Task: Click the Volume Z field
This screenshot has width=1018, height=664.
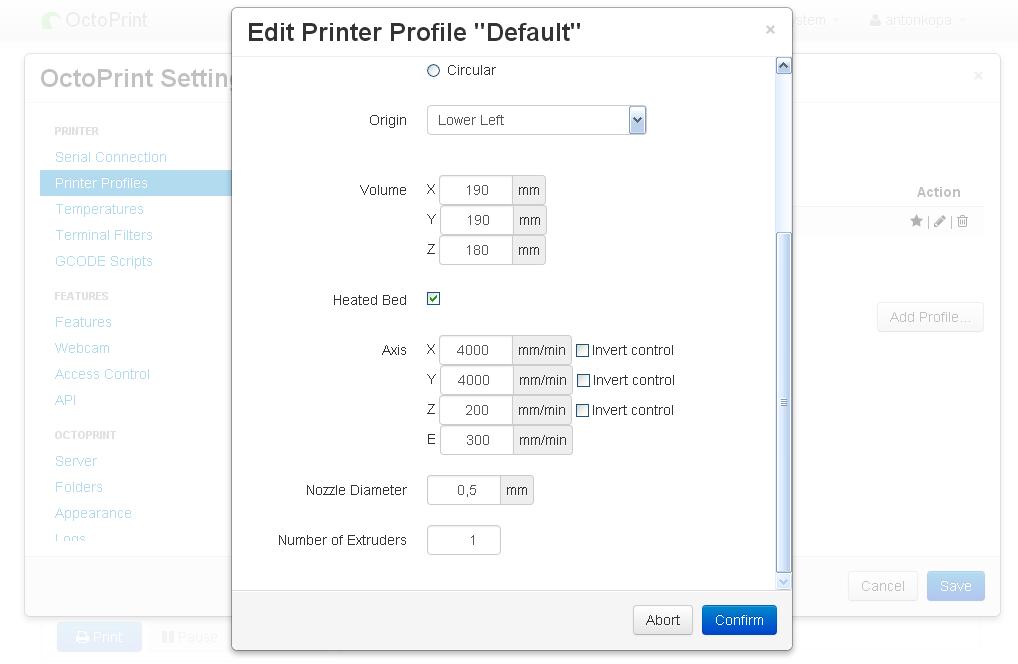Action: coord(476,250)
